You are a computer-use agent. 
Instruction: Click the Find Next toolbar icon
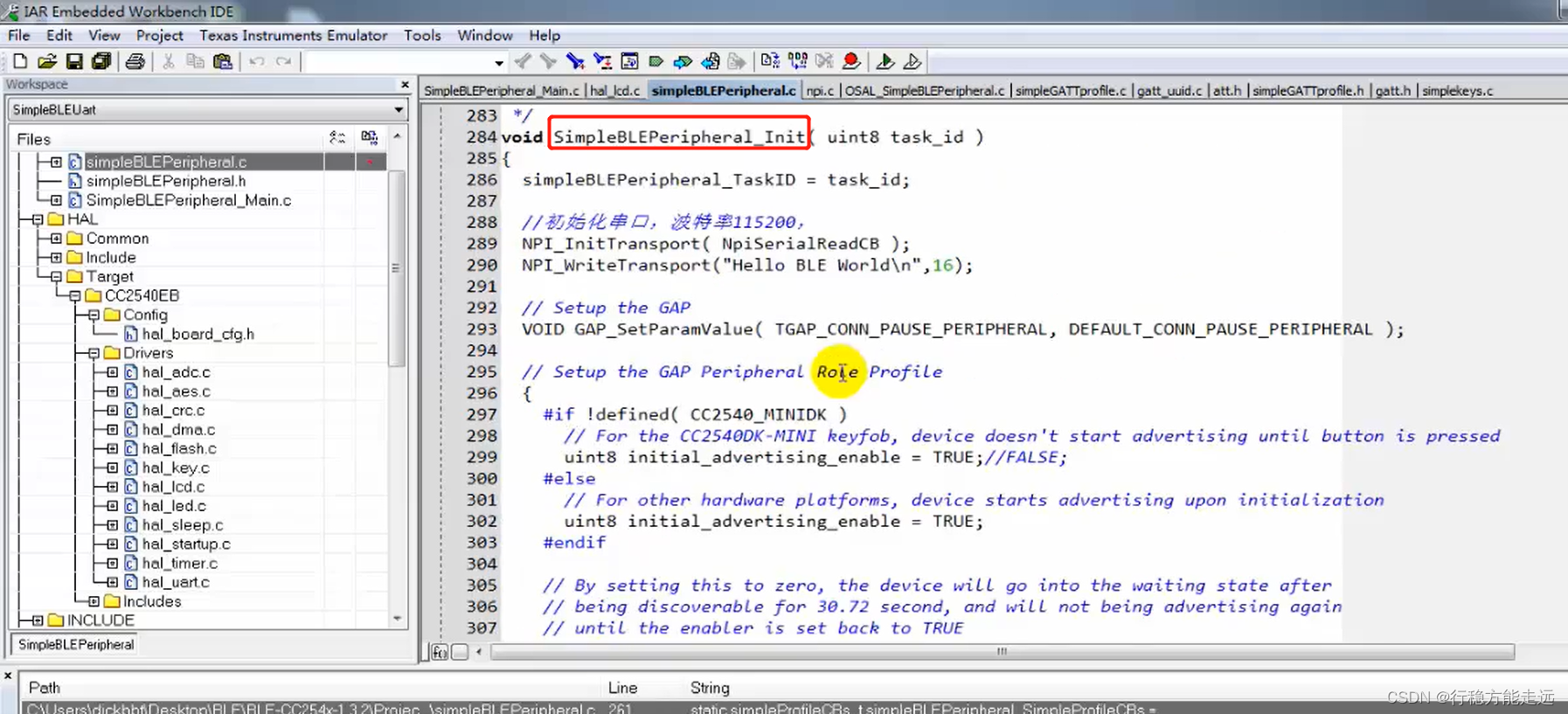(x=548, y=61)
